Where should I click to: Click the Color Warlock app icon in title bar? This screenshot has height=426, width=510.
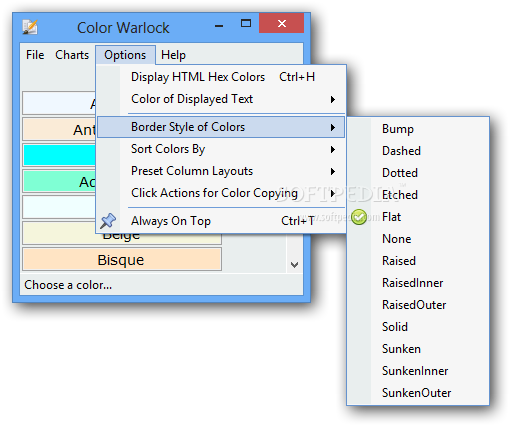[30, 27]
